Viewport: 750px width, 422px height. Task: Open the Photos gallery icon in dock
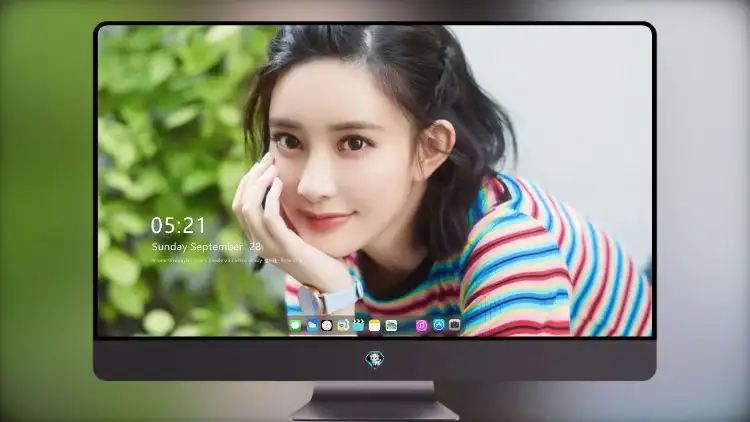391,326
